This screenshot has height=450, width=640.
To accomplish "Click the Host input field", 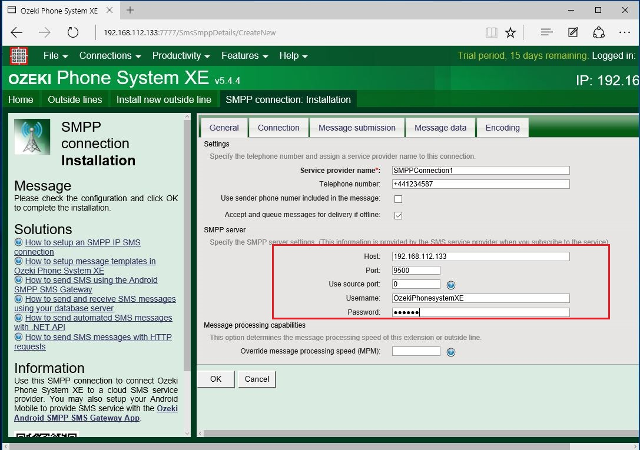I will (480, 256).
